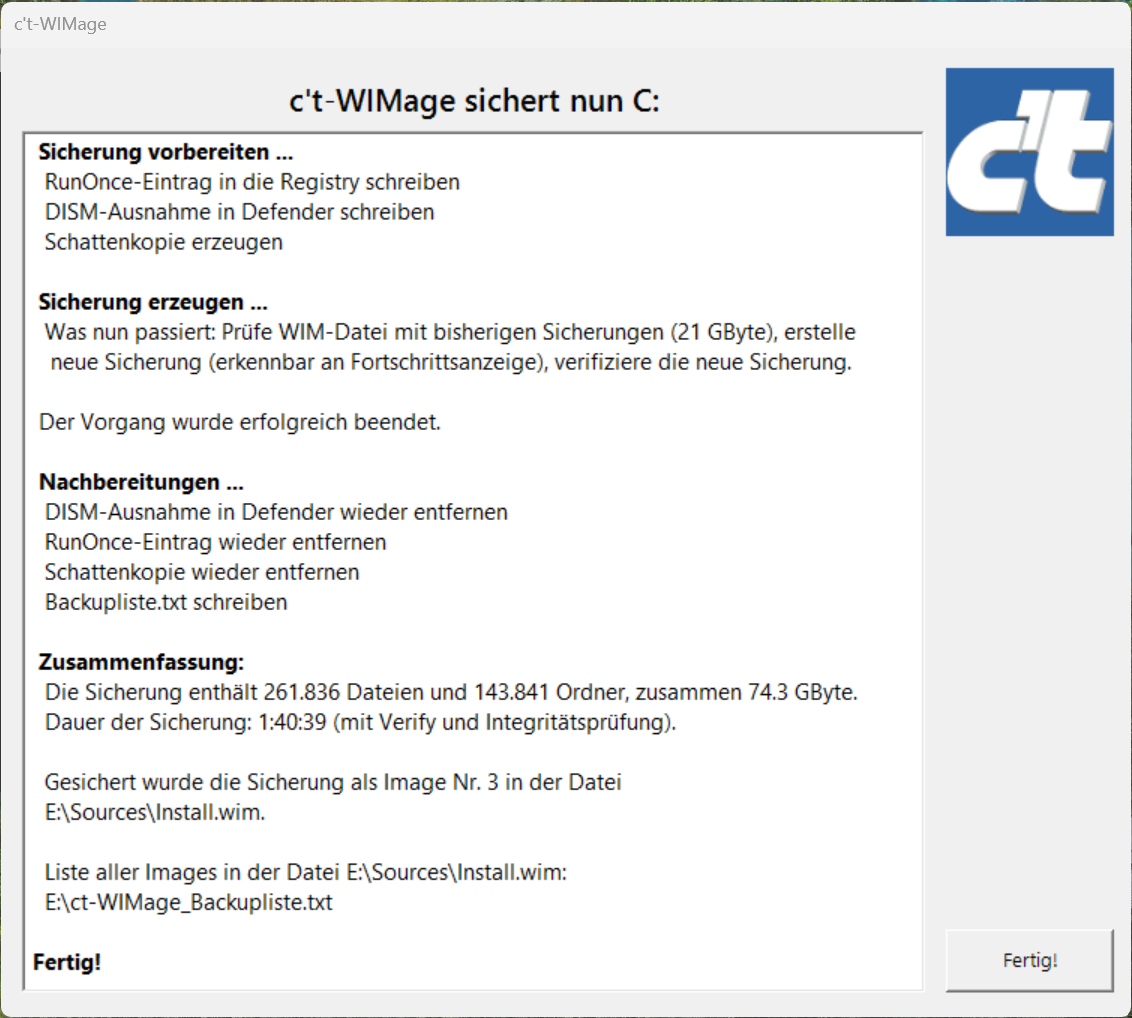Image resolution: width=1132 pixels, height=1018 pixels.
Task: Click the "Schattenkopie erzeugen" line
Action: pyautogui.click(x=163, y=242)
